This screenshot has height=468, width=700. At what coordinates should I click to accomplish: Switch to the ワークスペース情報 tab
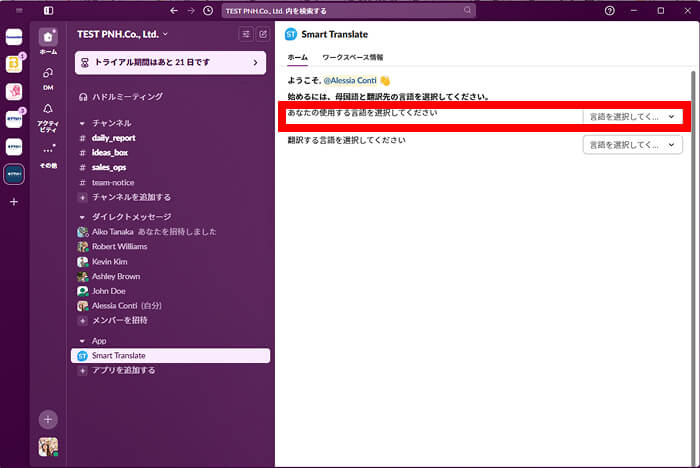point(353,57)
